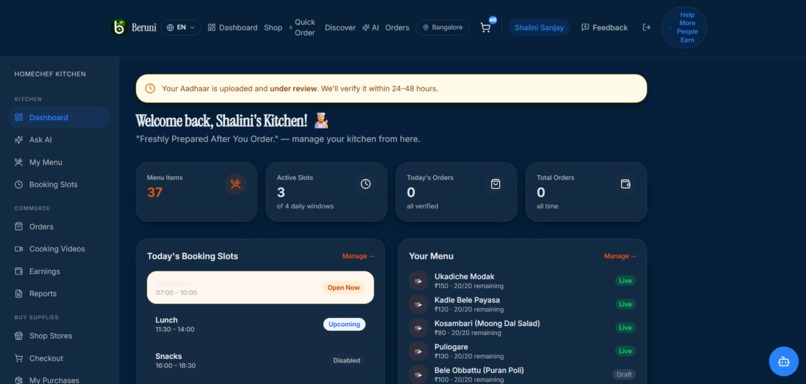The width and height of the screenshot is (806, 384).
Task: Click the under review Aadhaar notice
Action: pos(391,88)
